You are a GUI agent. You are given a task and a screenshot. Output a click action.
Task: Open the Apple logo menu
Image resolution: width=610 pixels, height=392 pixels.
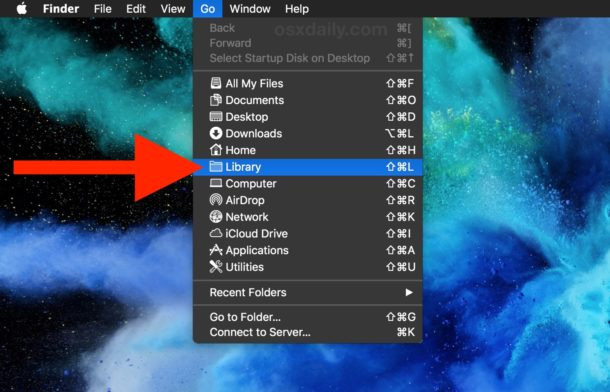(x=22, y=8)
